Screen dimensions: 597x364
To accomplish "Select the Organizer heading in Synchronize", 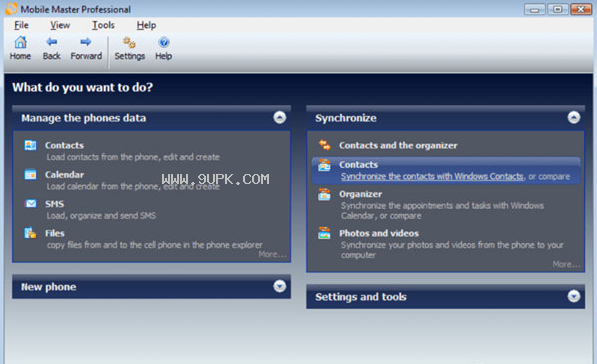I will coord(361,194).
